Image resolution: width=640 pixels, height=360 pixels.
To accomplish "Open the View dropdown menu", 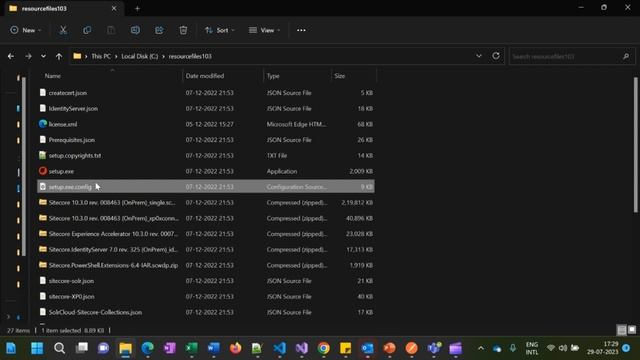I will 264,30.
